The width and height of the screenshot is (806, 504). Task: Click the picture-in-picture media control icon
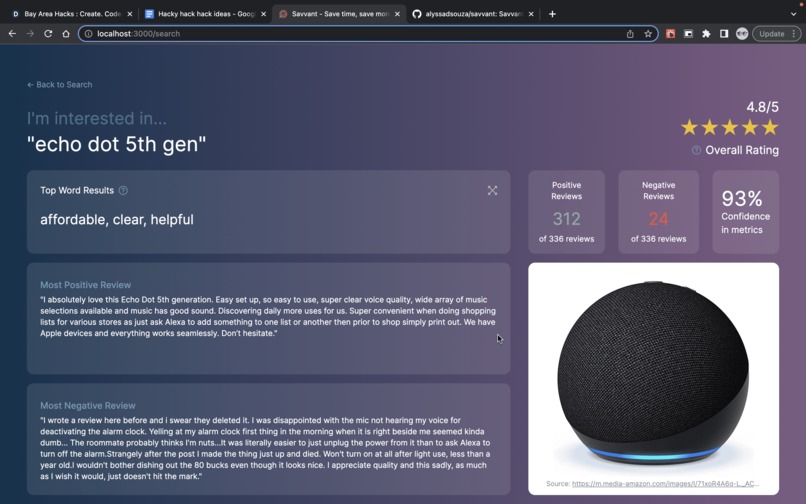click(688, 33)
